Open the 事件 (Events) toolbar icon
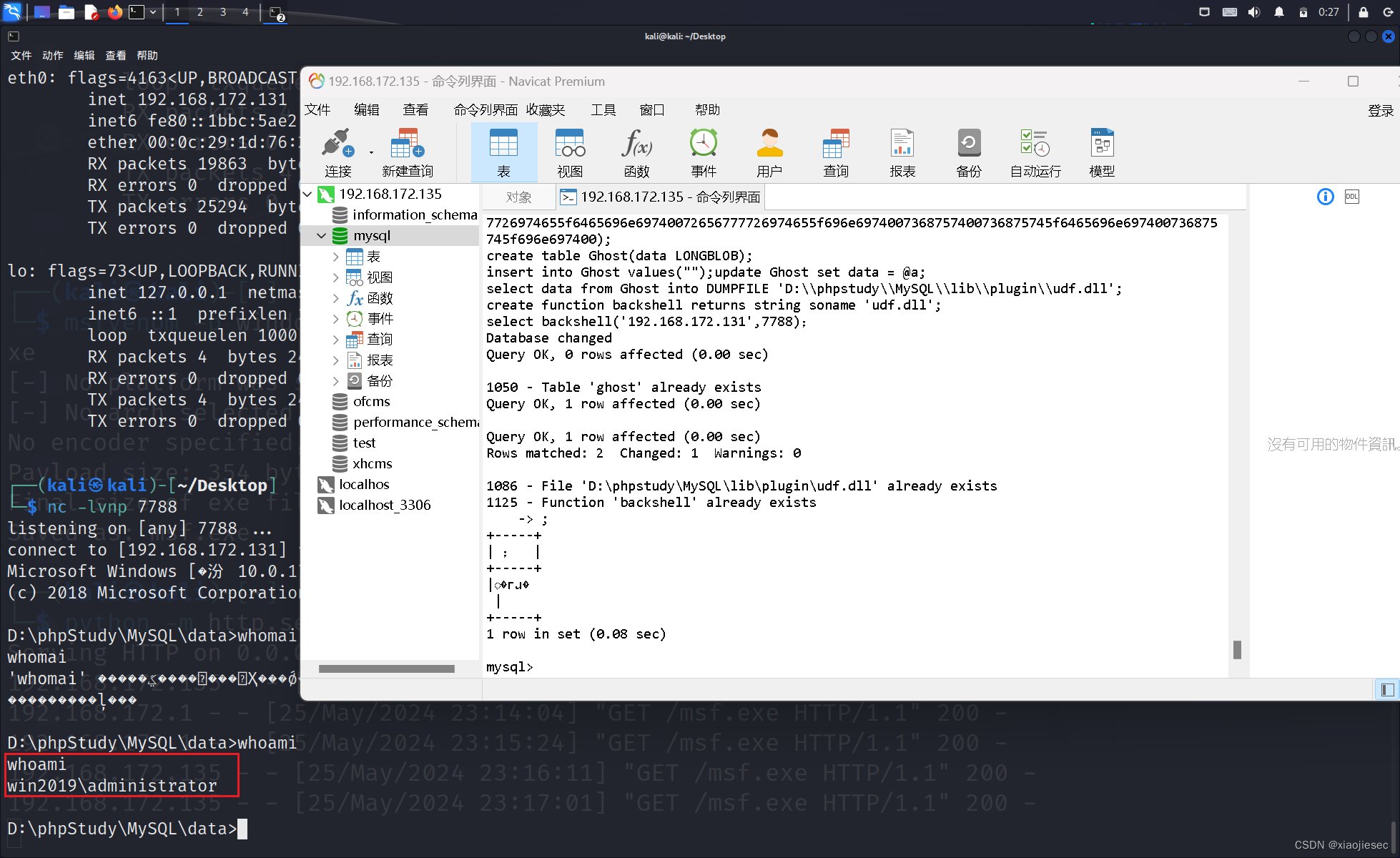 703,150
